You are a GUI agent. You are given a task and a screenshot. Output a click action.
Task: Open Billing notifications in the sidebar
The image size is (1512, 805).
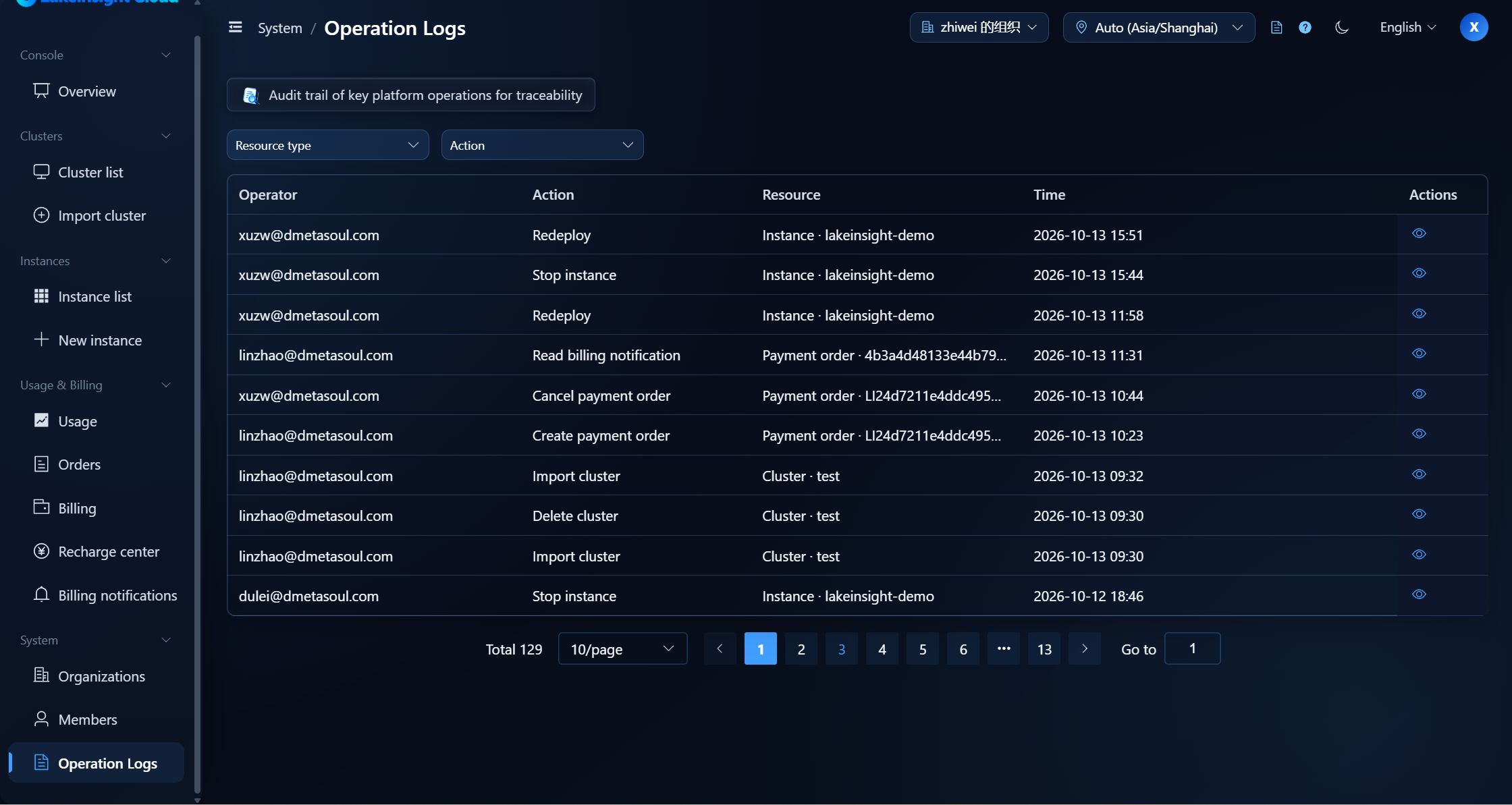point(96,595)
